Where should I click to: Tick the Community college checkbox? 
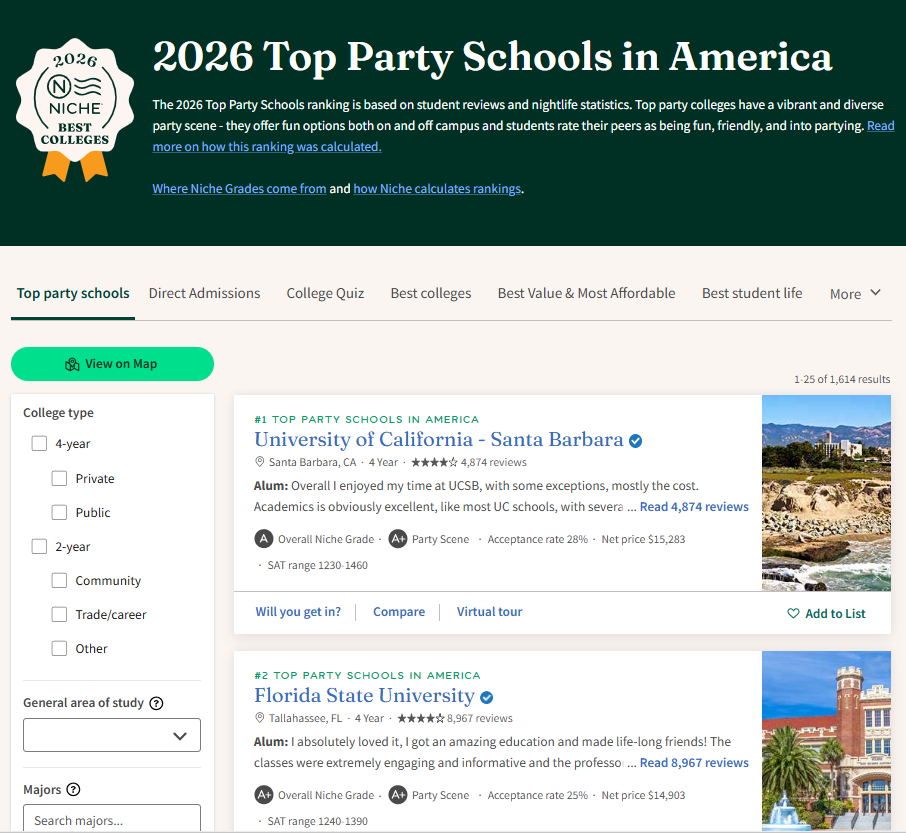click(60, 581)
